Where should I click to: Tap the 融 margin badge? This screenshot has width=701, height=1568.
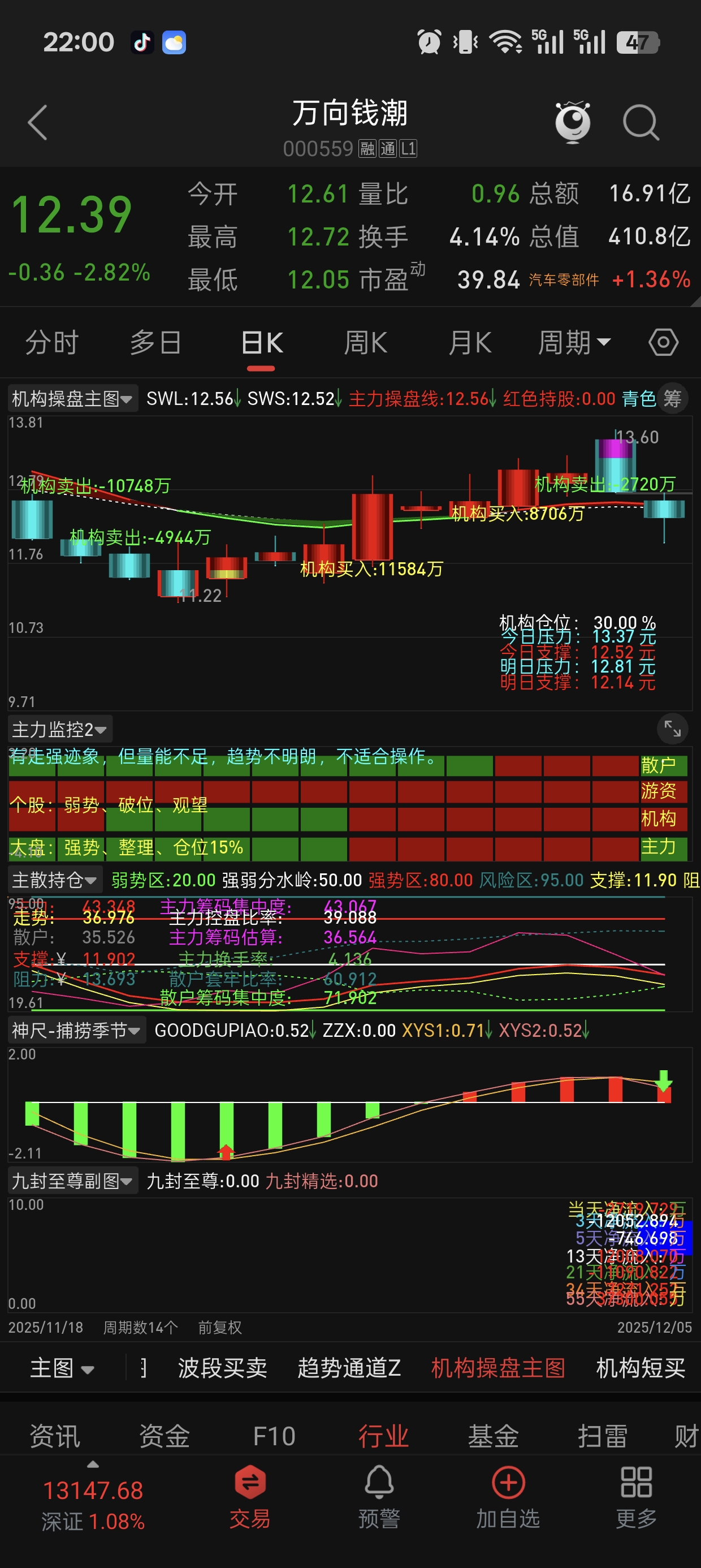[367, 149]
